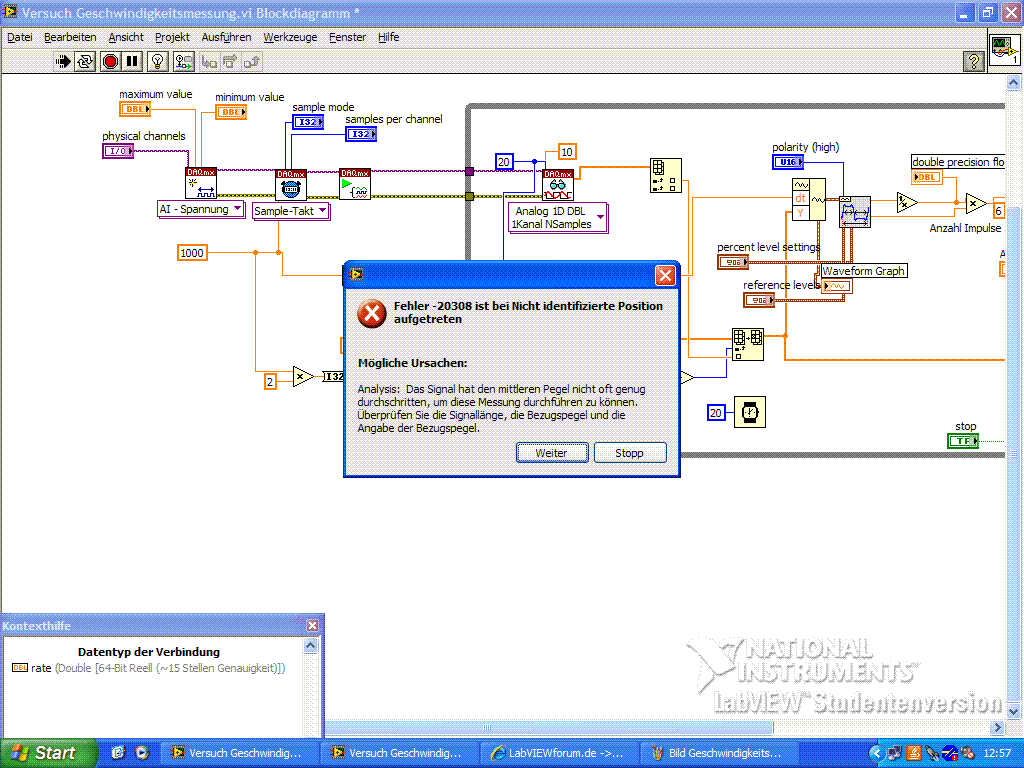Click Stopp in the error dialog

click(630, 453)
